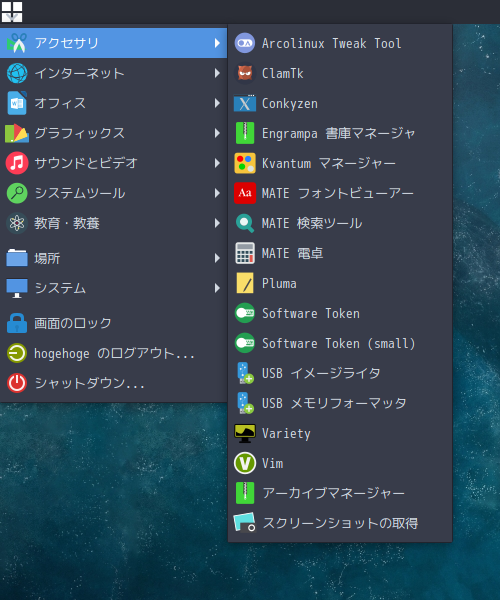Click the main menu launcher in top panel
Screen dimensions: 500x600
12,12
